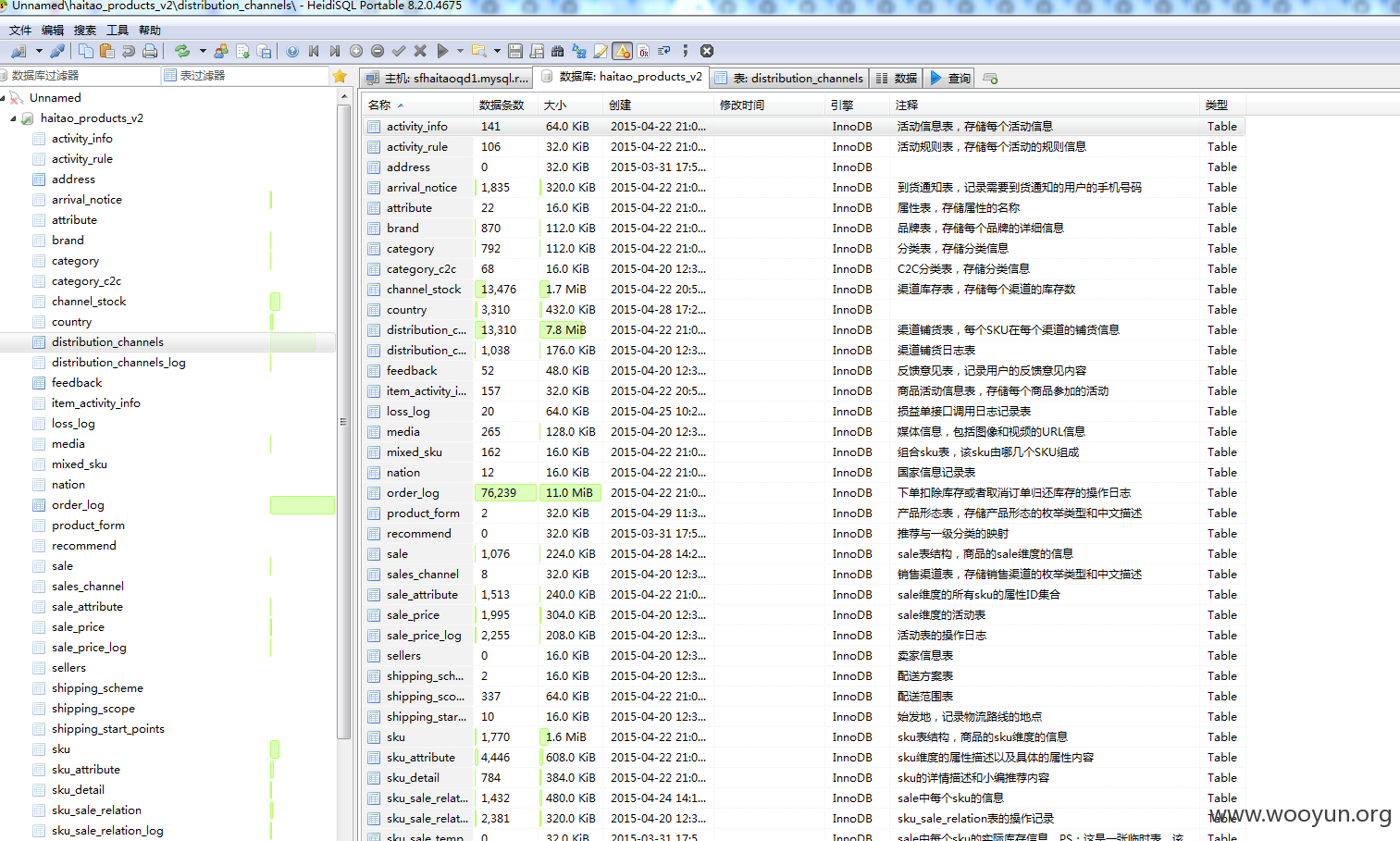The image size is (1400, 841).
Task: Click the undo arrow icon
Action: point(129,51)
